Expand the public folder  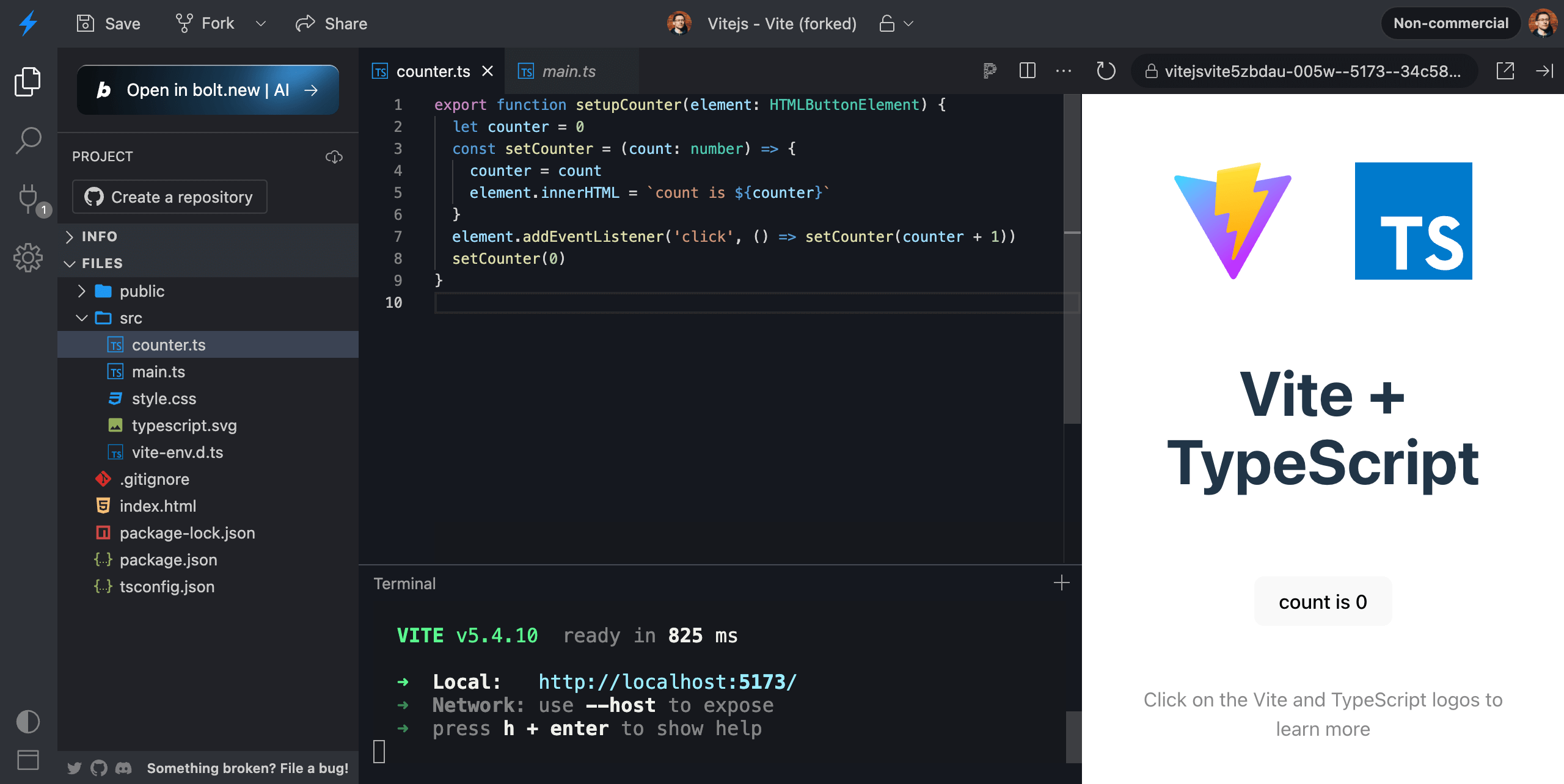(x=208, y=291)
